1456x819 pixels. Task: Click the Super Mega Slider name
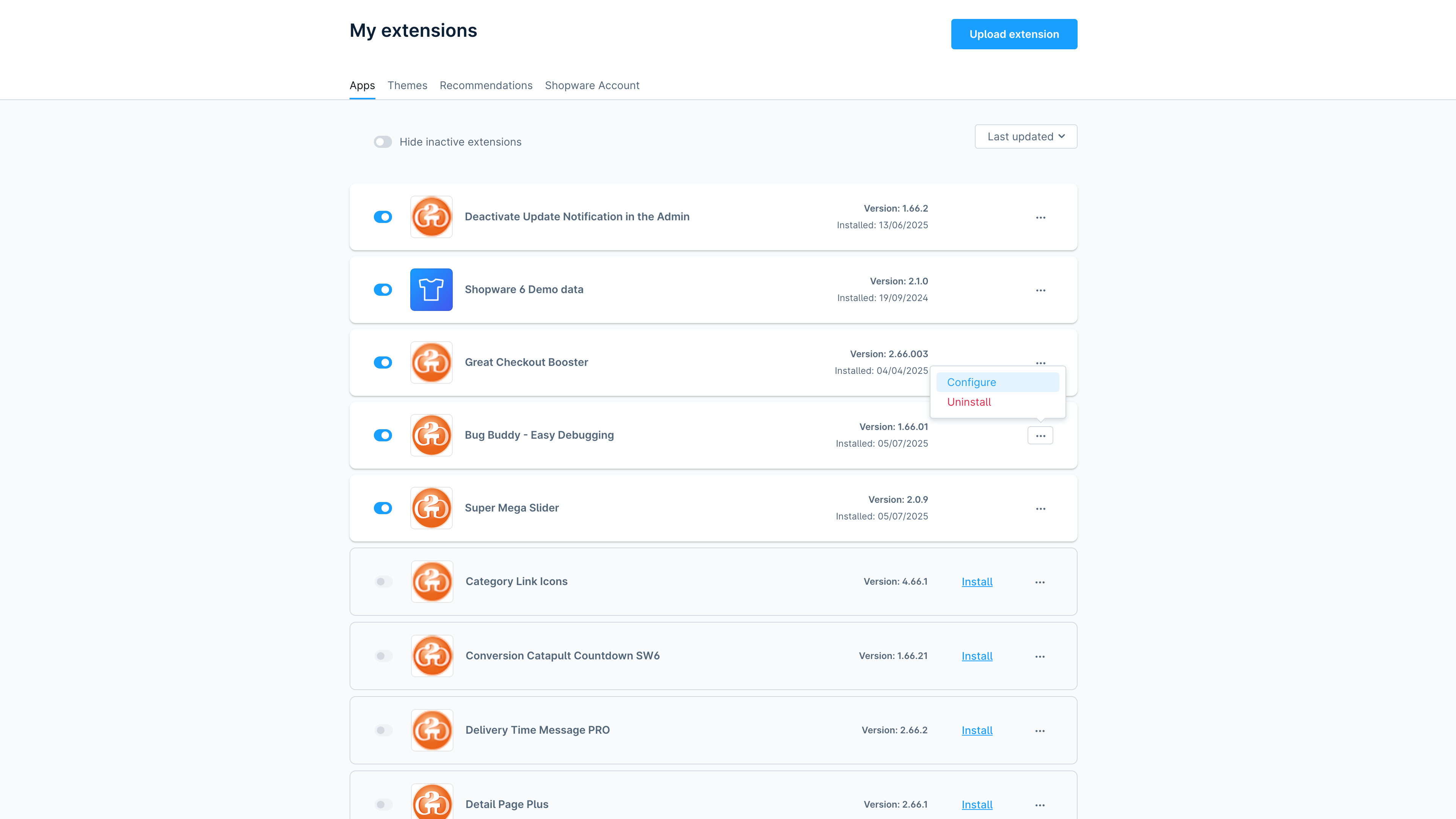tap(511, 508)
